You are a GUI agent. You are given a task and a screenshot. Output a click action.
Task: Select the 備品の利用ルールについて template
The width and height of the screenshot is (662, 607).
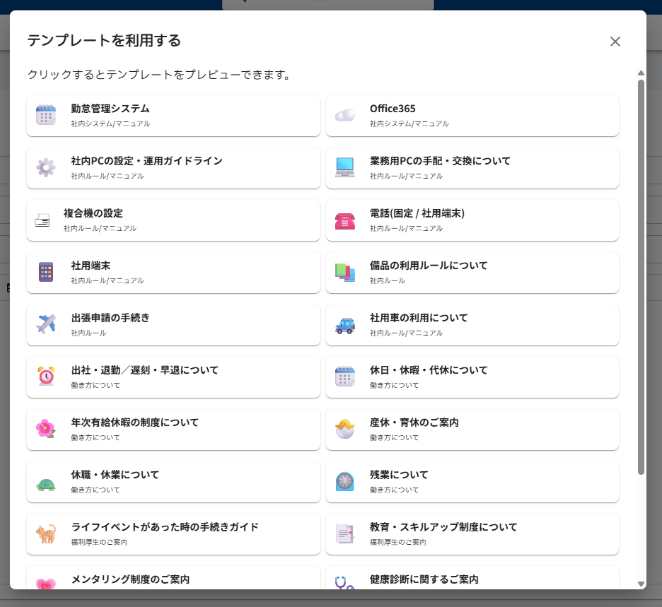472,272
